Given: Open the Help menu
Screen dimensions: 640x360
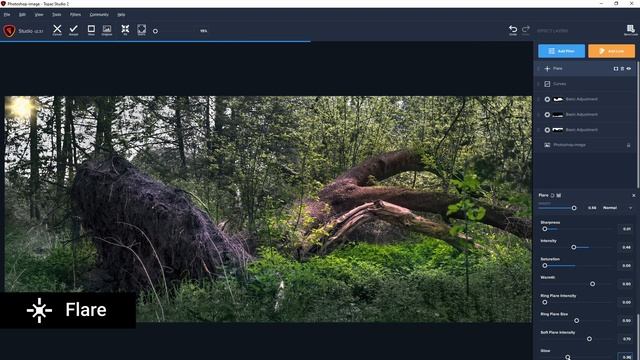Looking at the screenshot, I should [x=121, y=14].
